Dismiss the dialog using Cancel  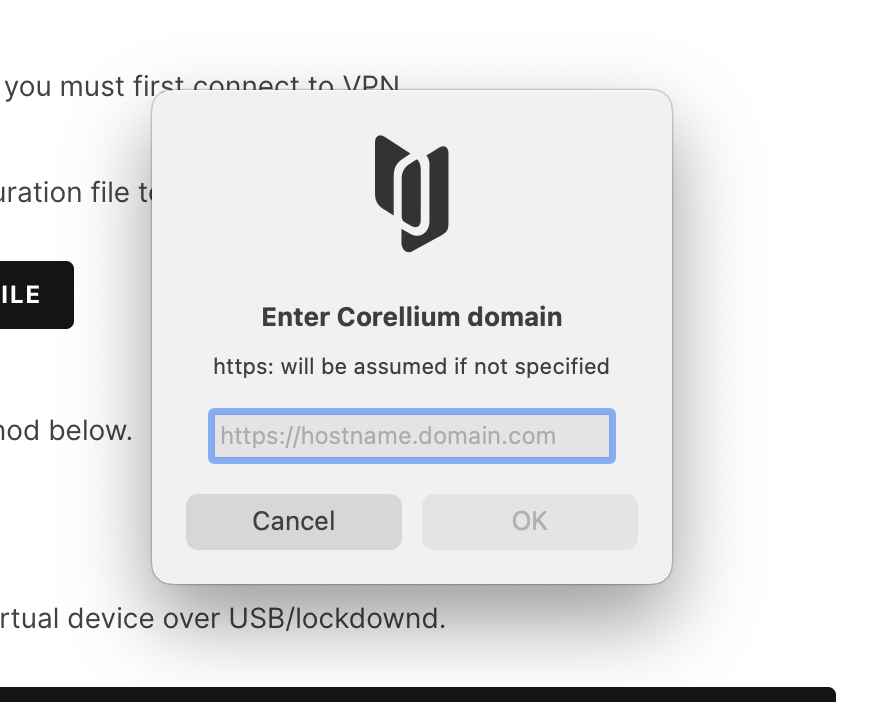(293, 521)
